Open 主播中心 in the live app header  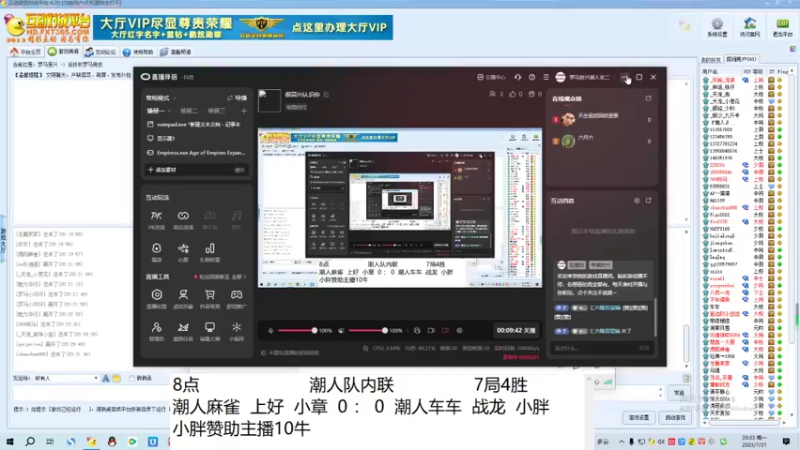coord(491,77)
